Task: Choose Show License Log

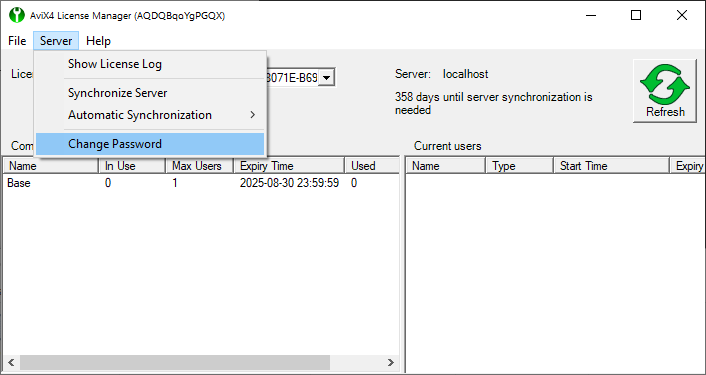Action: [x=150, y=64]
